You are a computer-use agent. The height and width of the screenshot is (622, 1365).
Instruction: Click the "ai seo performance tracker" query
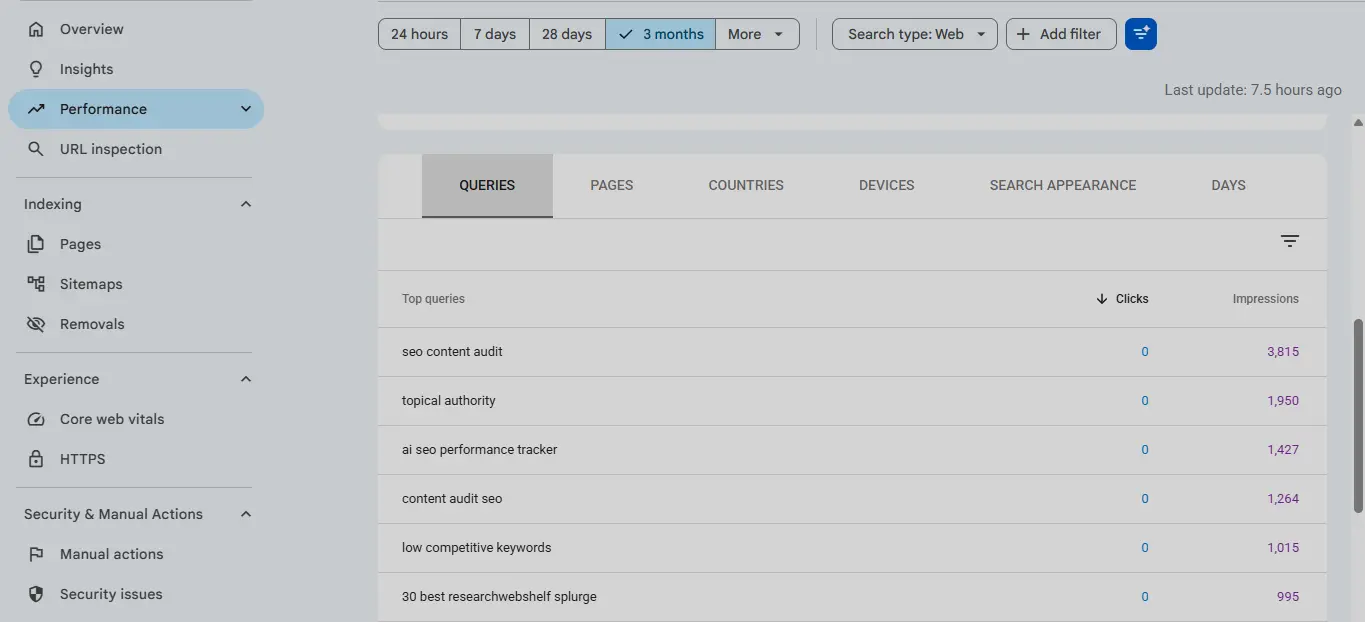click(x=479, y=450)
